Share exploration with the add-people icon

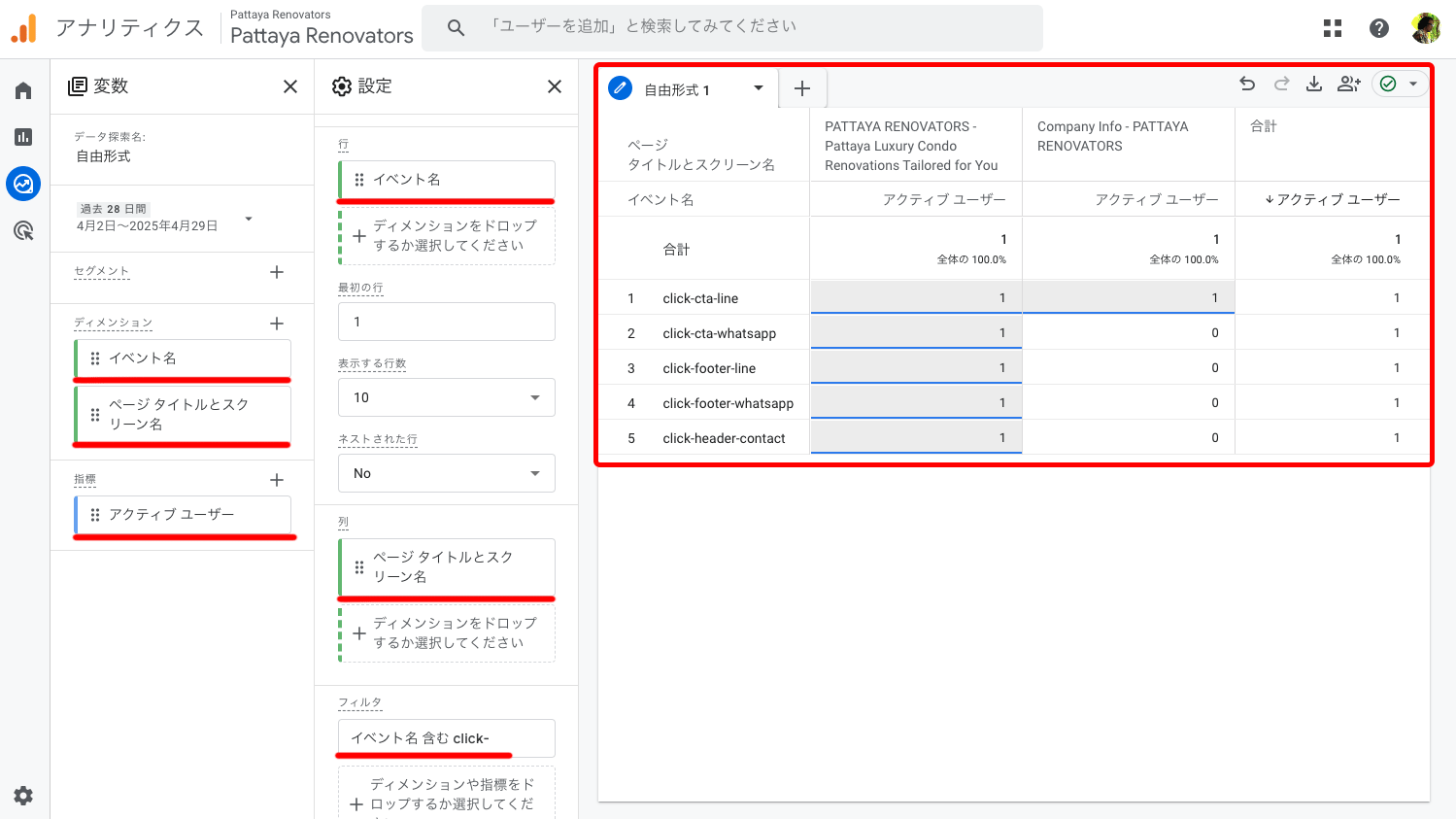pyautogui.click(x=1348, y=85)
